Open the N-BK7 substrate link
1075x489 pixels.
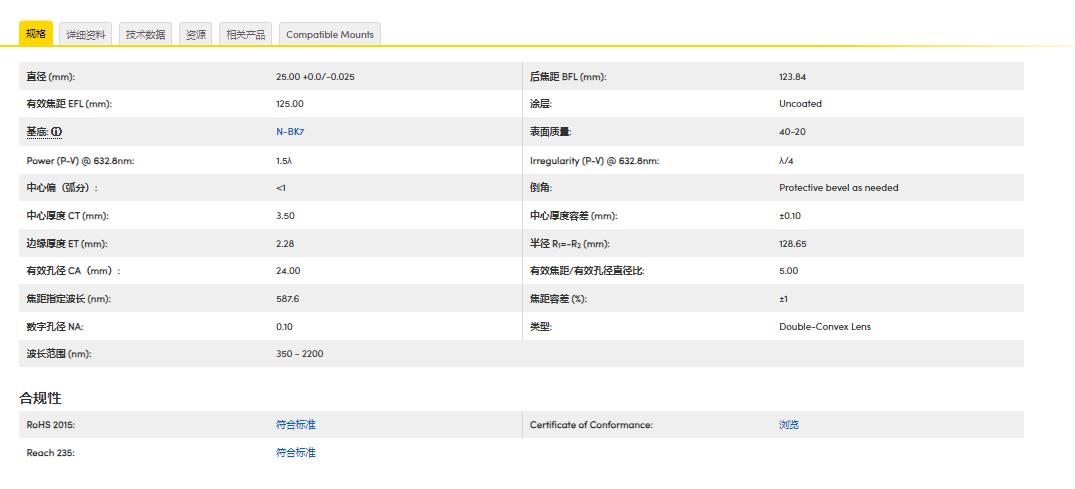(290, 132)
